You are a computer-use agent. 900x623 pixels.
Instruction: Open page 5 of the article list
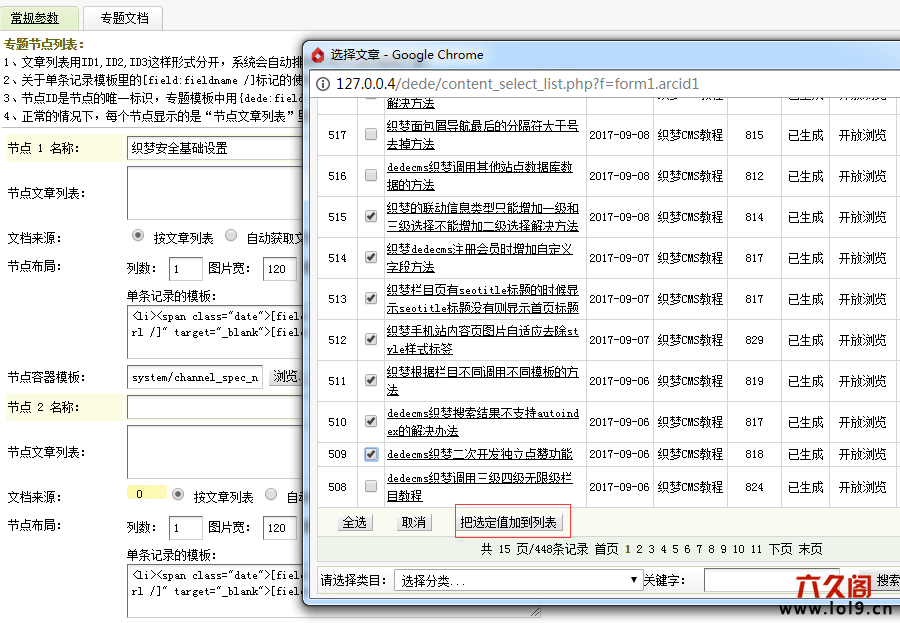click(x=675, y=549)
